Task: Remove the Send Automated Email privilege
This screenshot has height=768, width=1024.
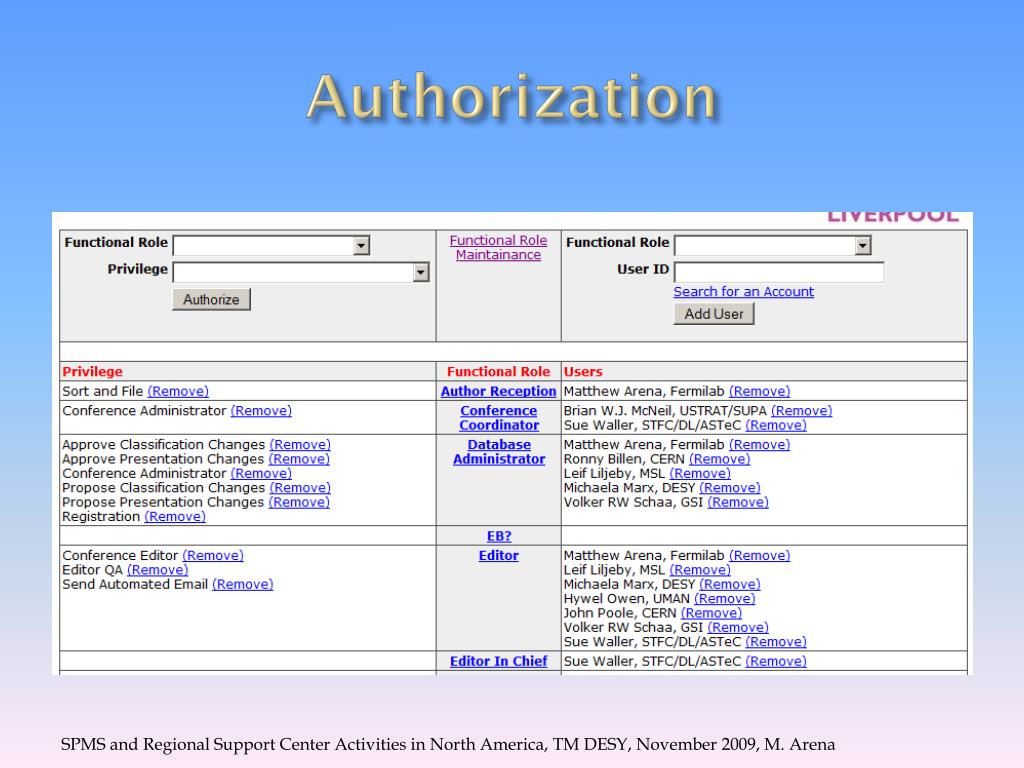Action: 243,584
